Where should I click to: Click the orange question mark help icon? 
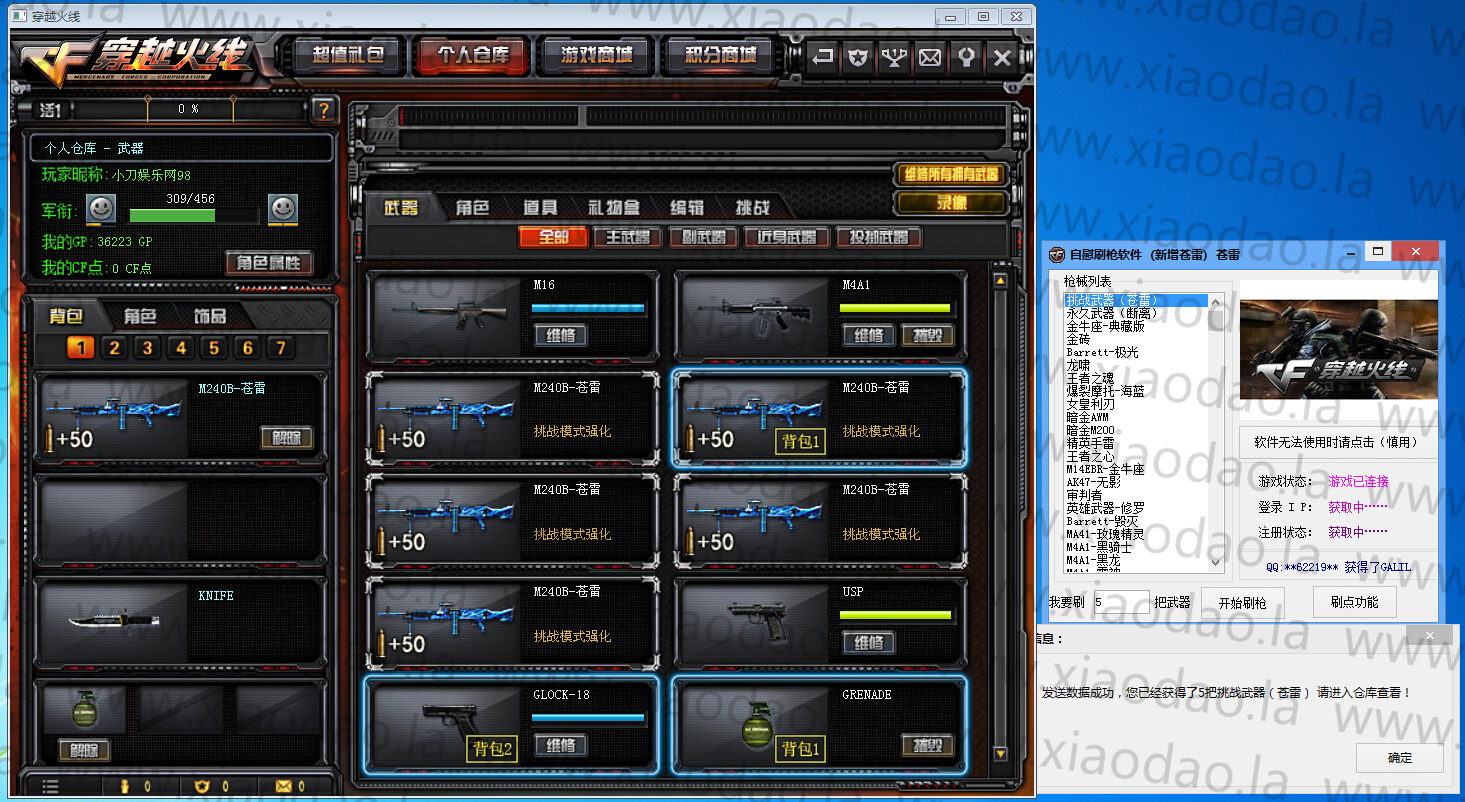323,109
